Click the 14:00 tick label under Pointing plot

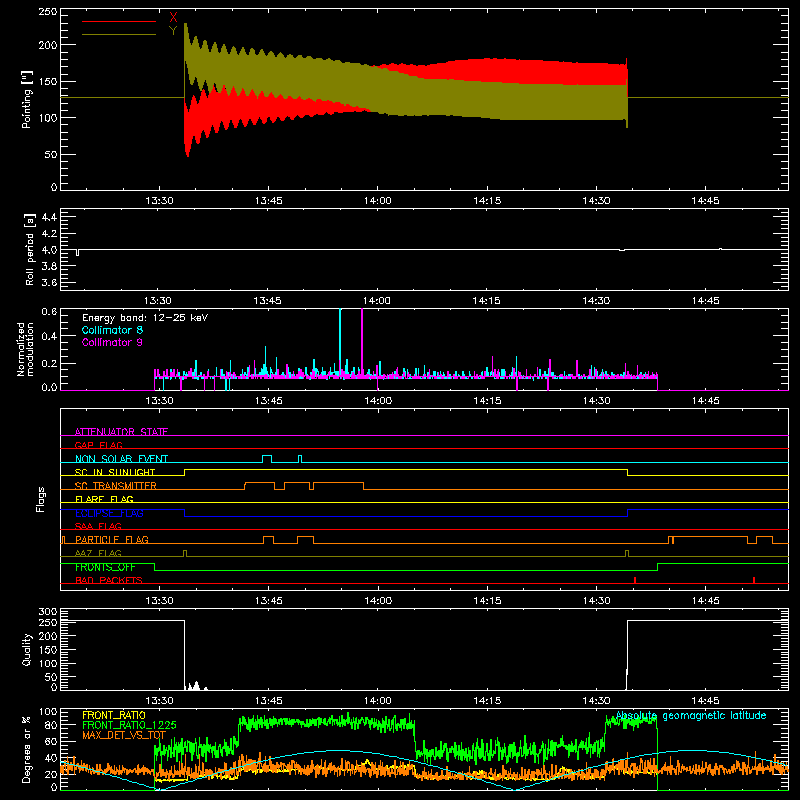[x=378, y=201]
